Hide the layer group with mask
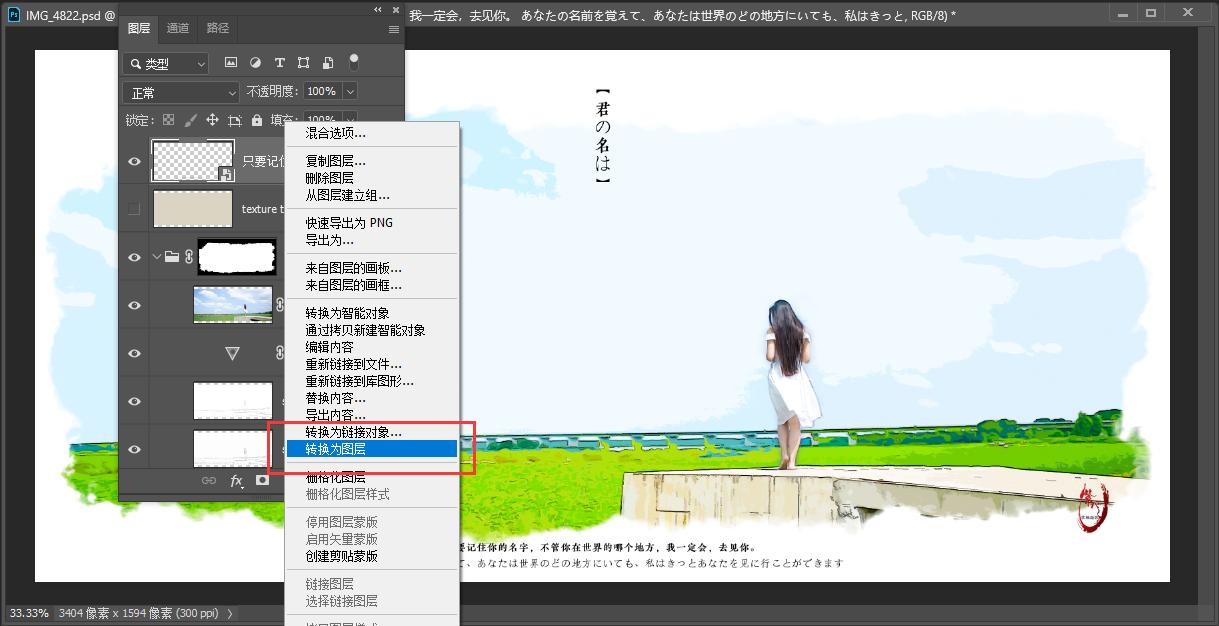This screenshot has width=1219, height=626. coord(134,257)
